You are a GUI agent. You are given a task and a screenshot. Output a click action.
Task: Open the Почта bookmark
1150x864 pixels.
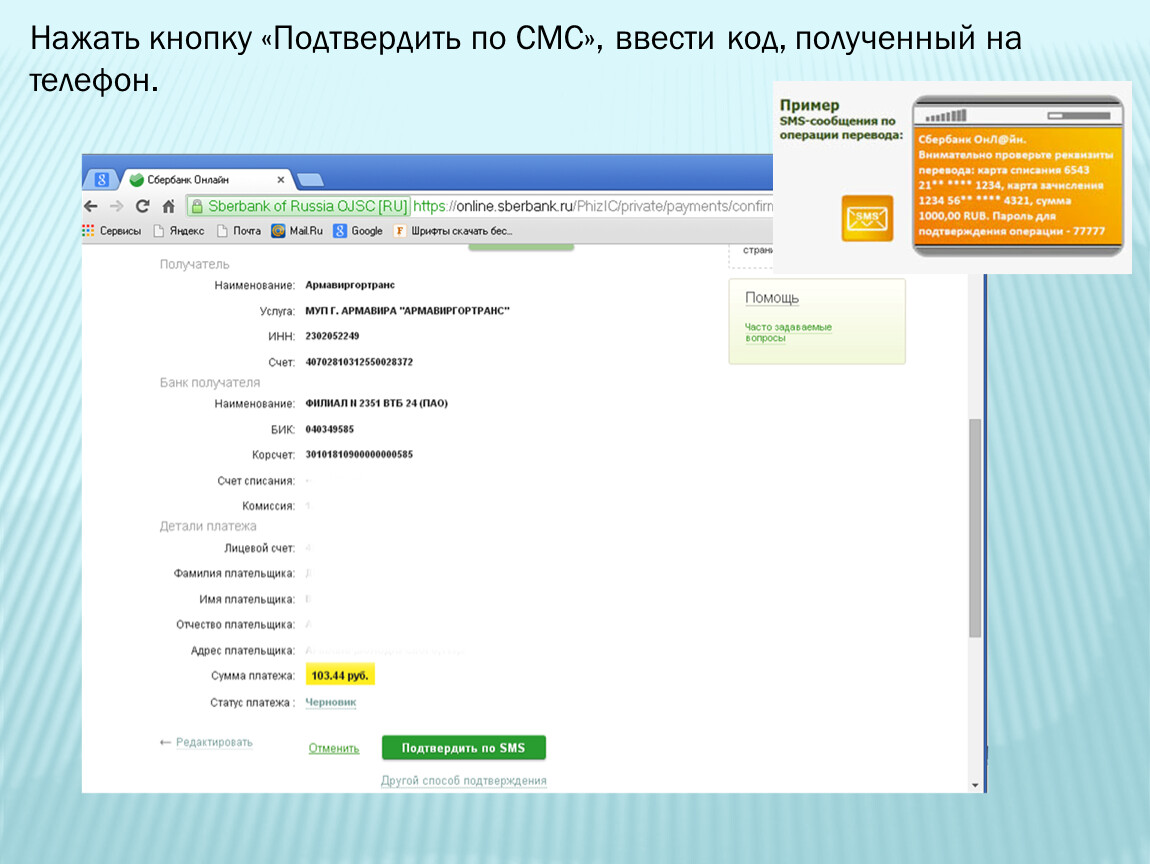point(239,231)
